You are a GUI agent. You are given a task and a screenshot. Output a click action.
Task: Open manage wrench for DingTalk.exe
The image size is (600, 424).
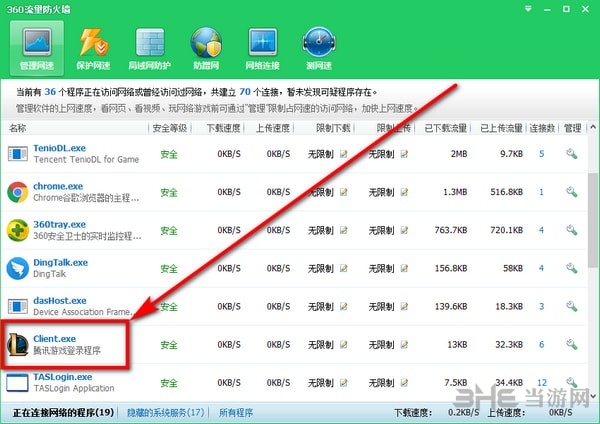572,268
